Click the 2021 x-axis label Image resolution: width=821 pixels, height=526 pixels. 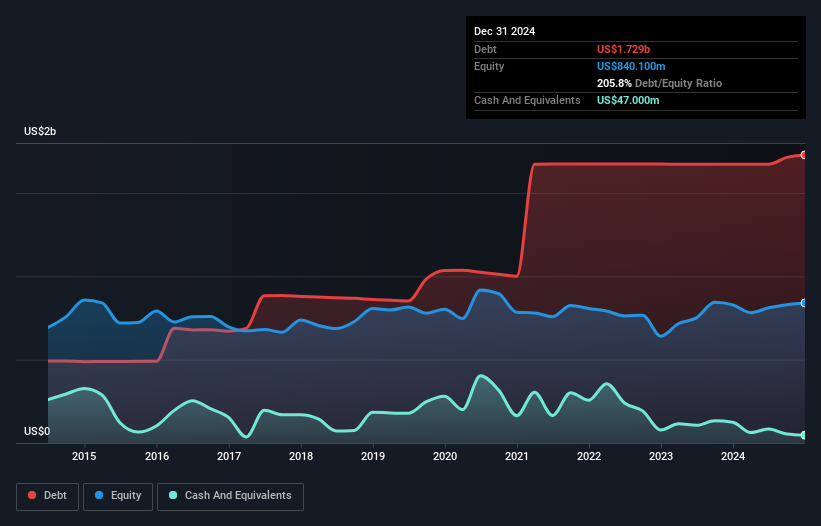point(517,456)
